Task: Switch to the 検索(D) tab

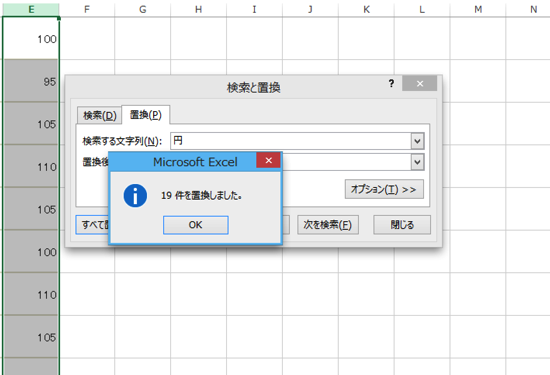Action: 99,115
